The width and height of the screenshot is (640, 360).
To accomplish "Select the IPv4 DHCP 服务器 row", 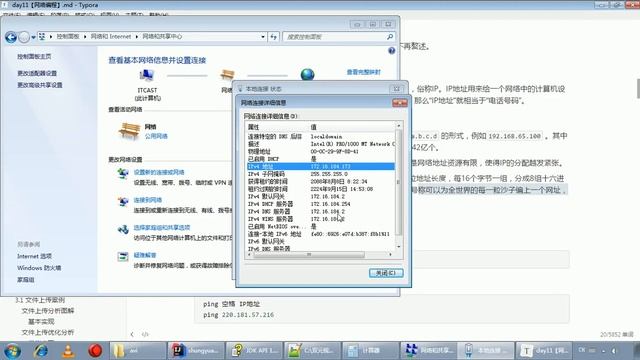I will click(321, 204).
